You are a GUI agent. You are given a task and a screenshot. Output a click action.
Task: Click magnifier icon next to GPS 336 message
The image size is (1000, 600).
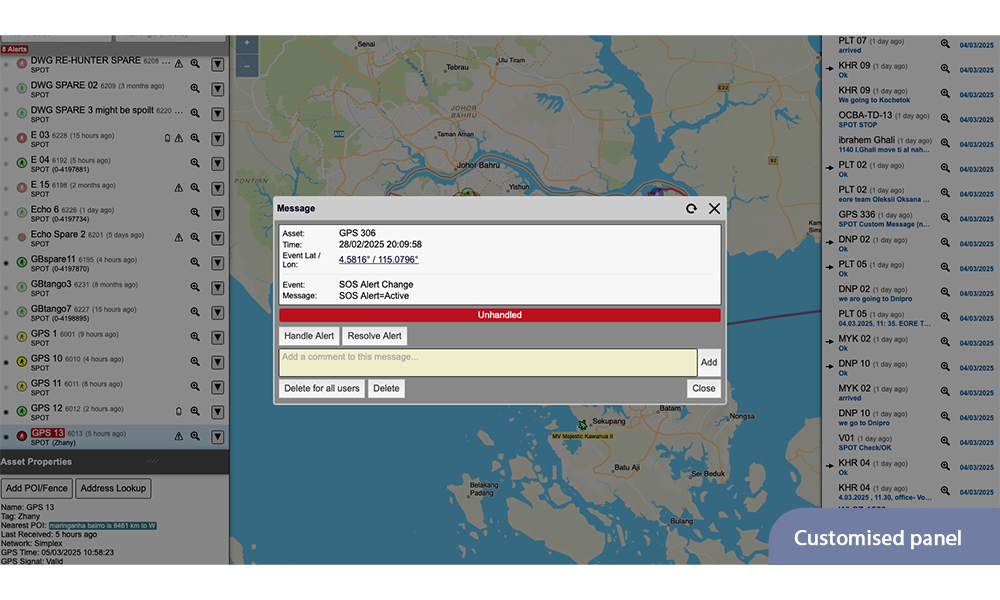945,216
